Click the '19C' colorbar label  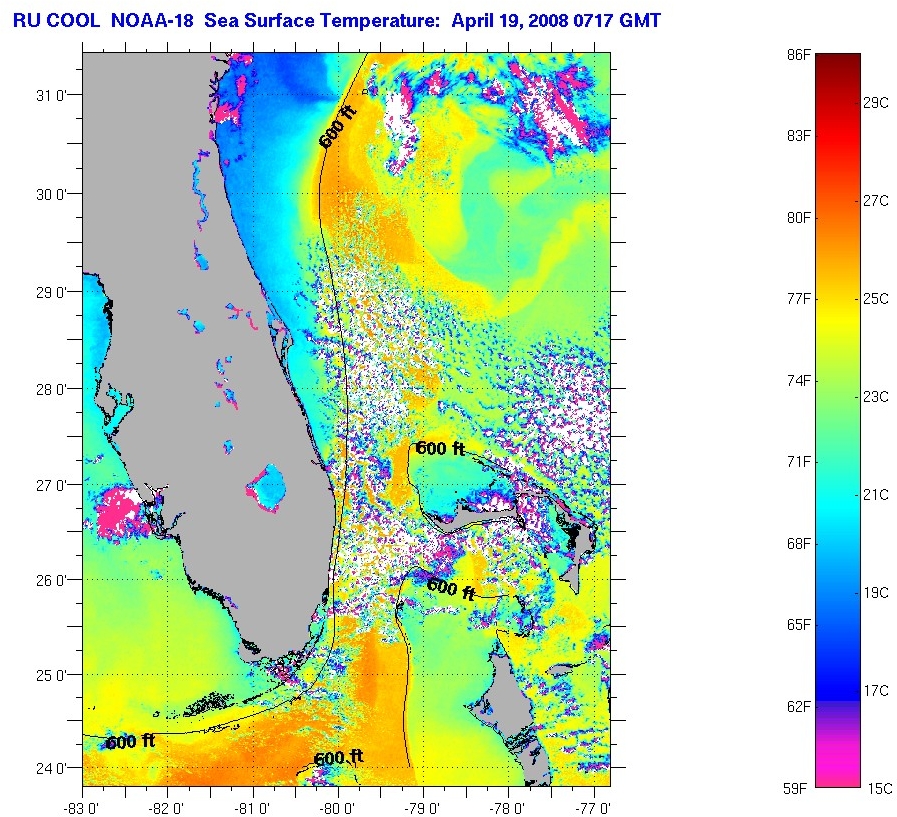click(875, 593)
